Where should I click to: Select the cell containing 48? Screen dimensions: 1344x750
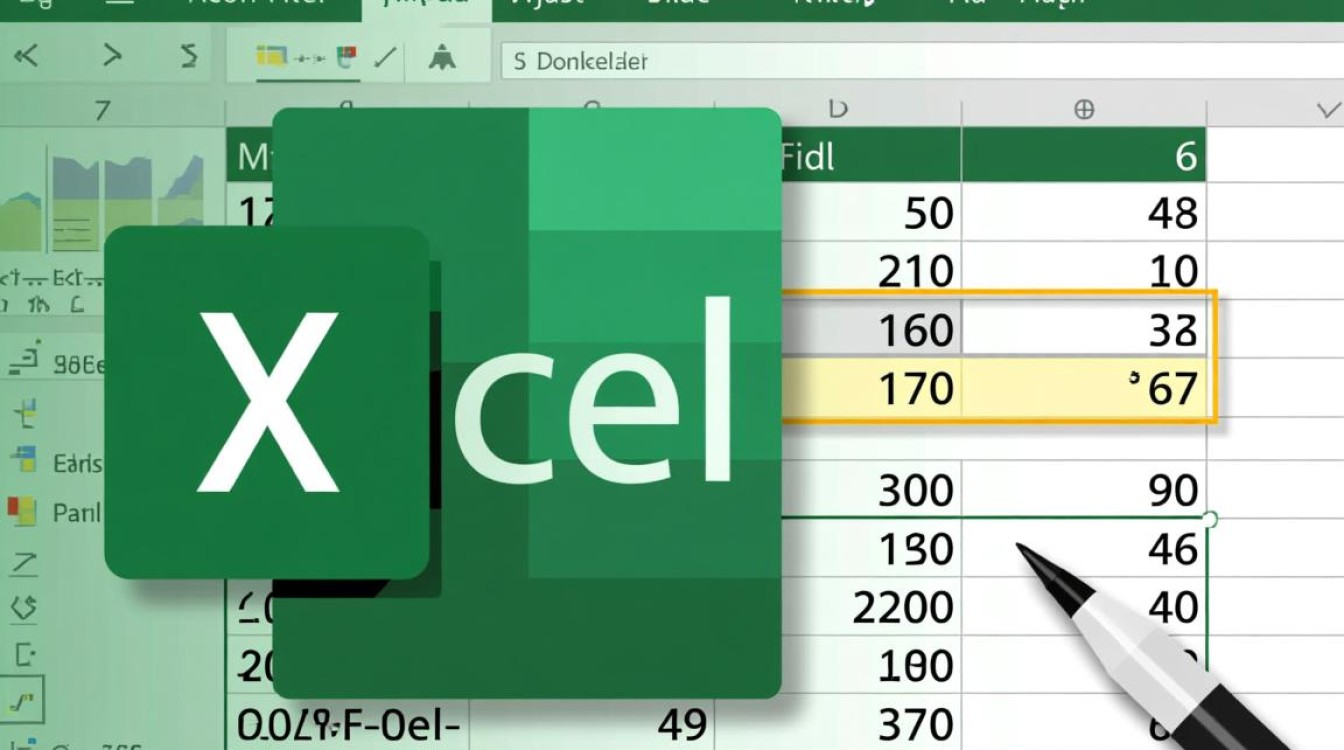pos(1084,212)
